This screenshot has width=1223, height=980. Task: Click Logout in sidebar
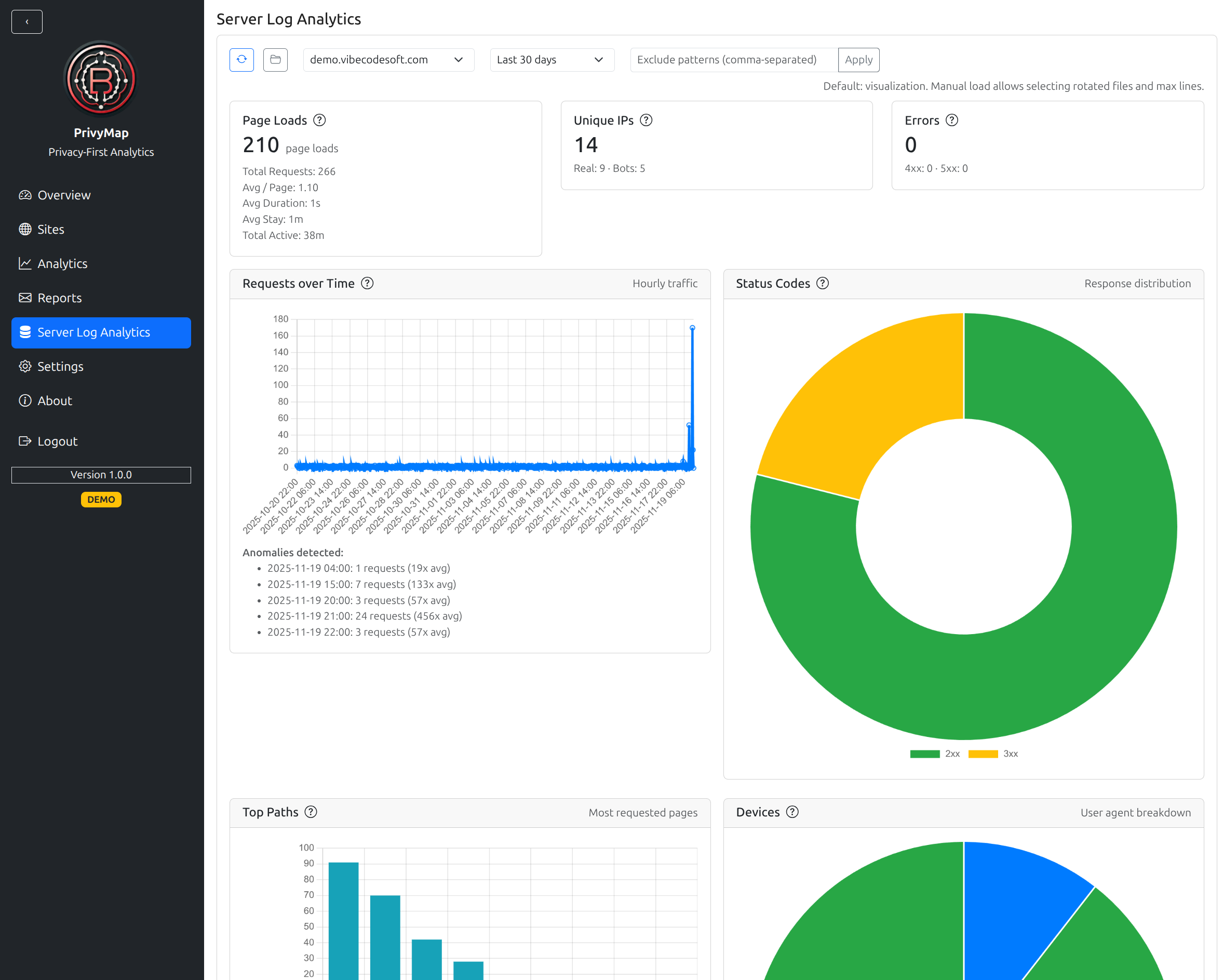(57, 441)
